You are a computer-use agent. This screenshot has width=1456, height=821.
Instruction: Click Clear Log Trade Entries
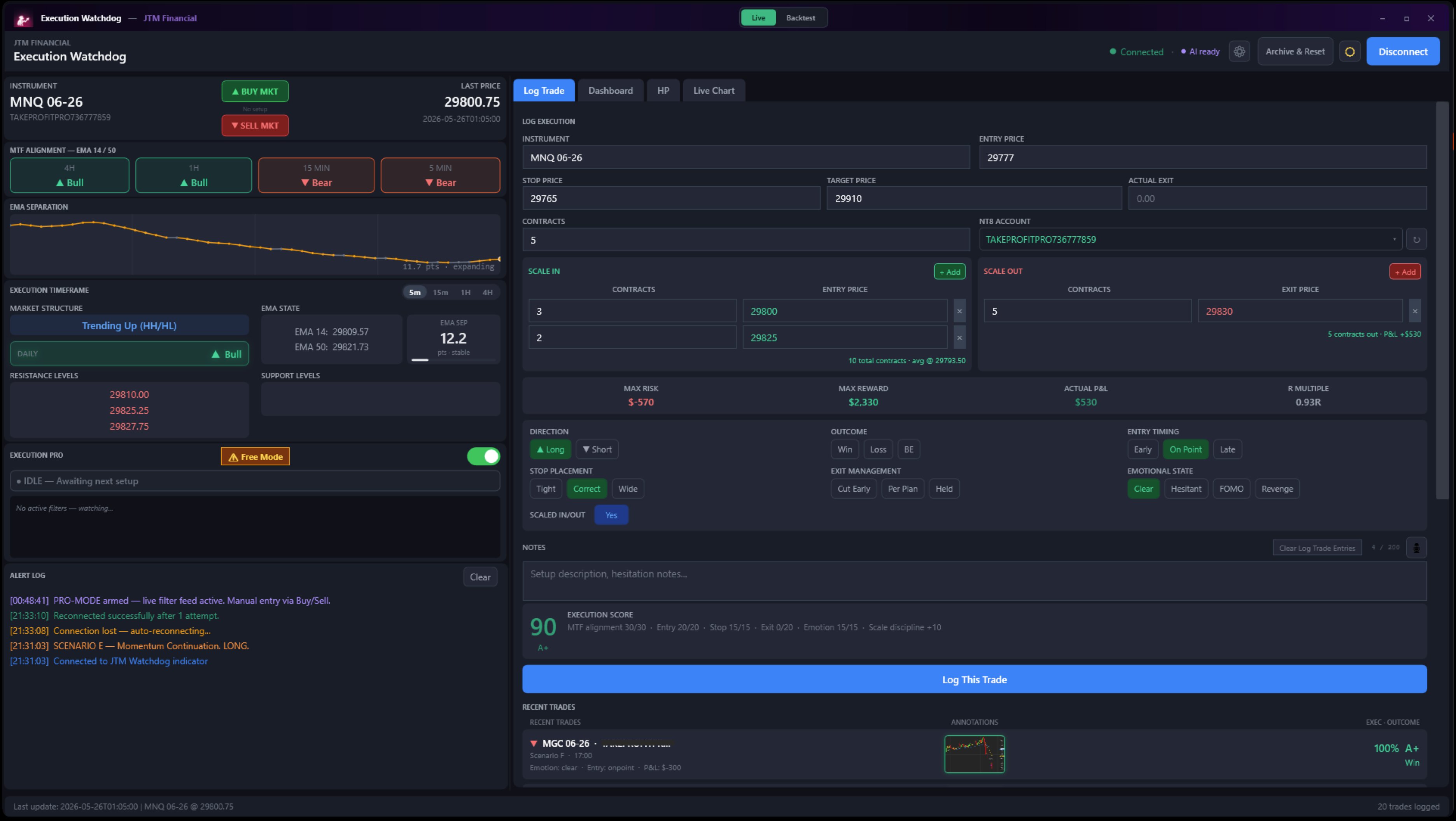click(x=1317, y=548)
